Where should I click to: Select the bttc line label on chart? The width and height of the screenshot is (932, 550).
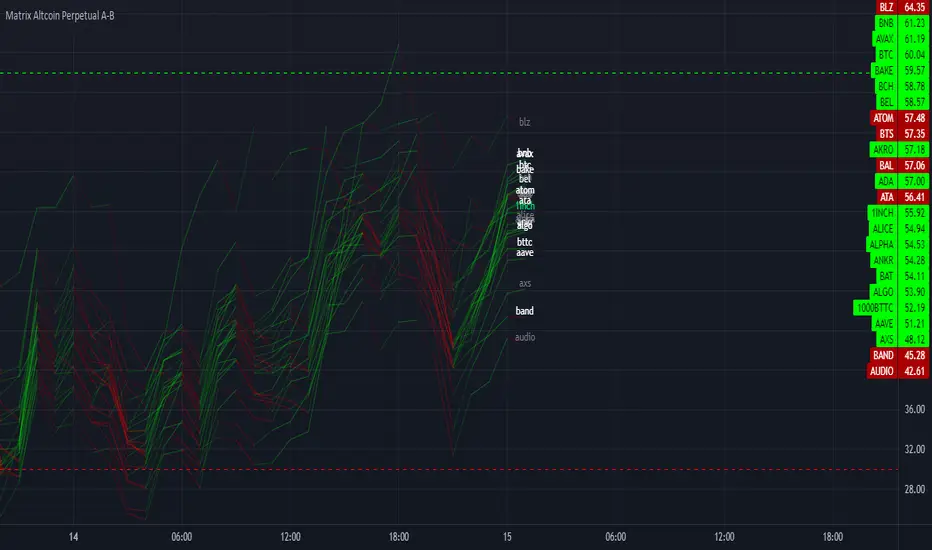524,242
